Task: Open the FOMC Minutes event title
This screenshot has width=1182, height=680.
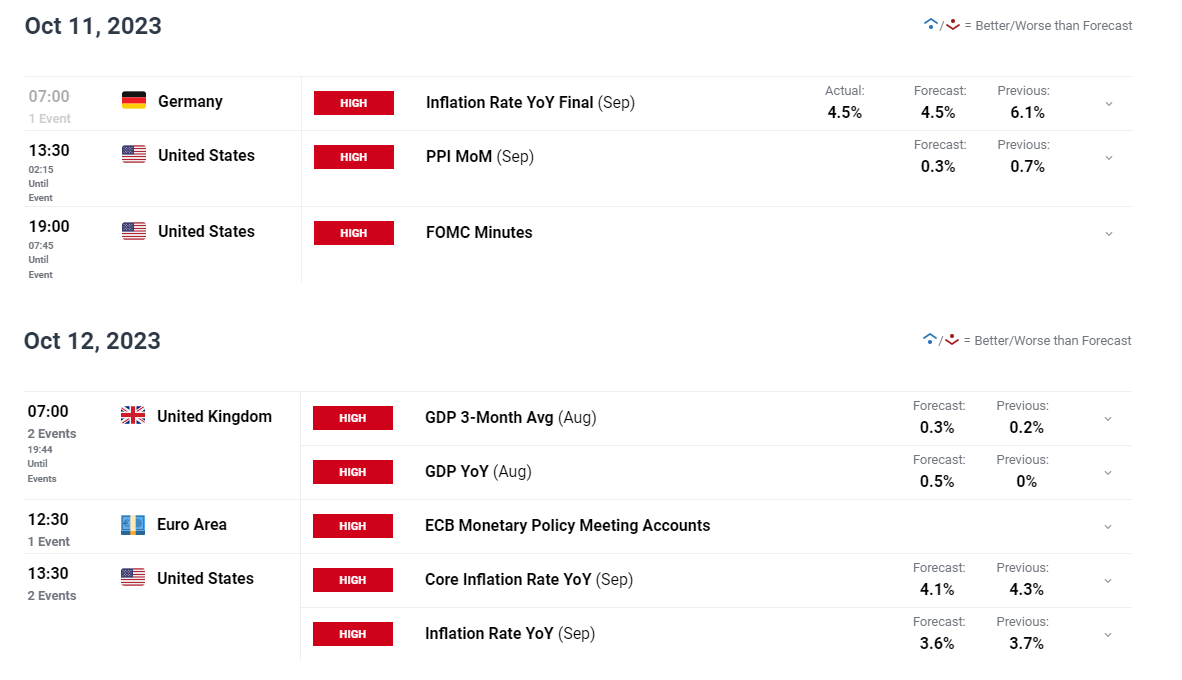Action: pos(479,232)
